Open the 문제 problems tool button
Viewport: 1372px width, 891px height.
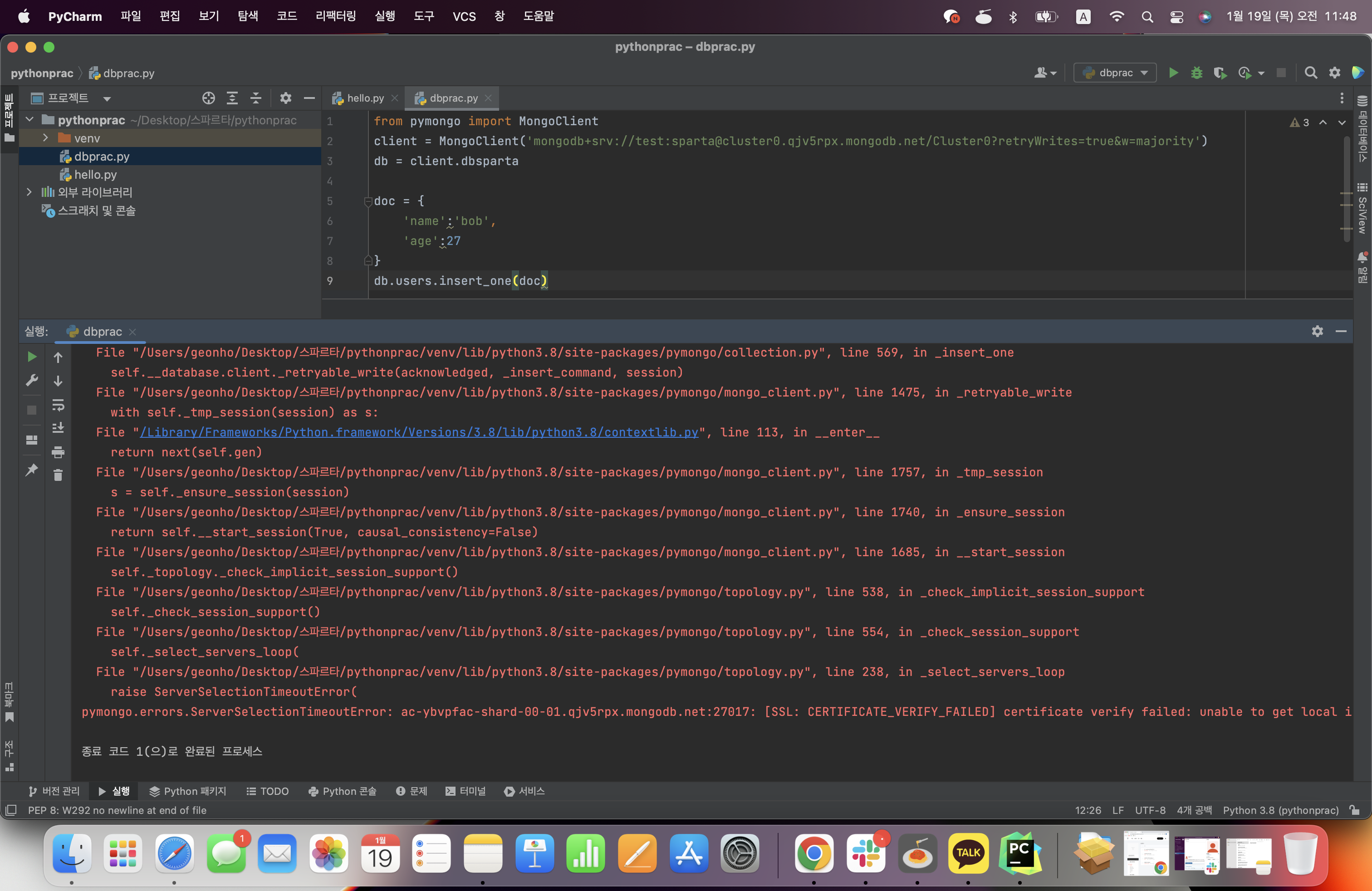412,791
